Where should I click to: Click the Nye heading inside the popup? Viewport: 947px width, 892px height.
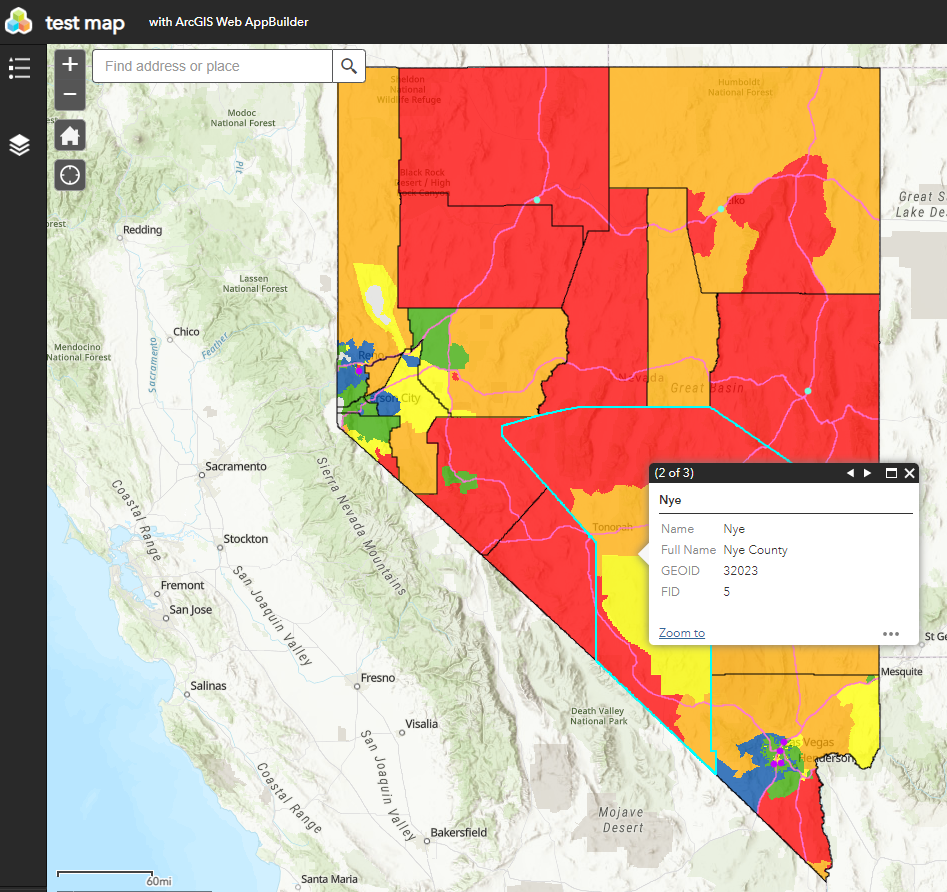point(668,499)
